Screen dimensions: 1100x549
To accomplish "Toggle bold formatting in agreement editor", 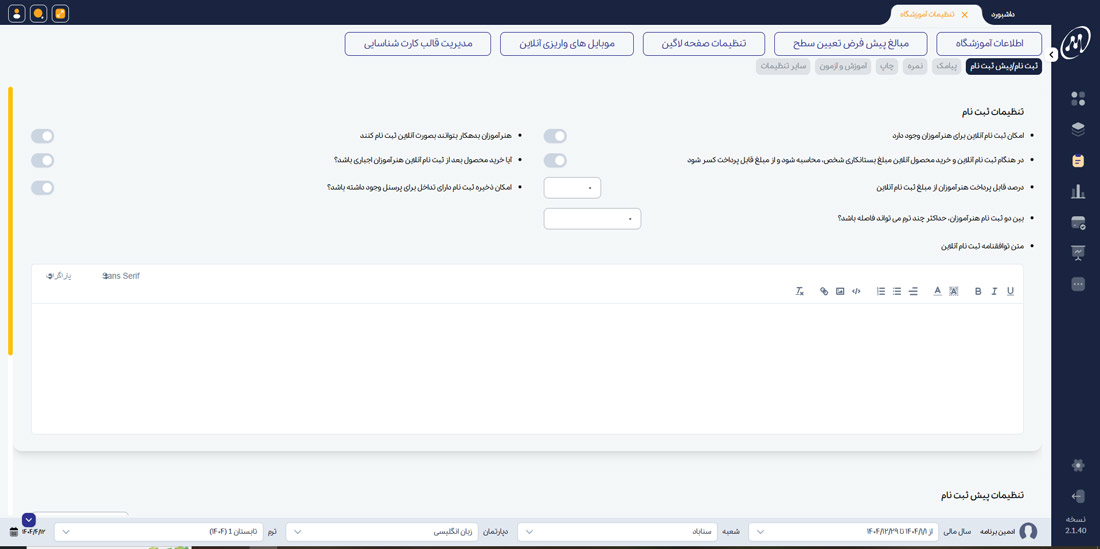I will click(x=978, y=292).
